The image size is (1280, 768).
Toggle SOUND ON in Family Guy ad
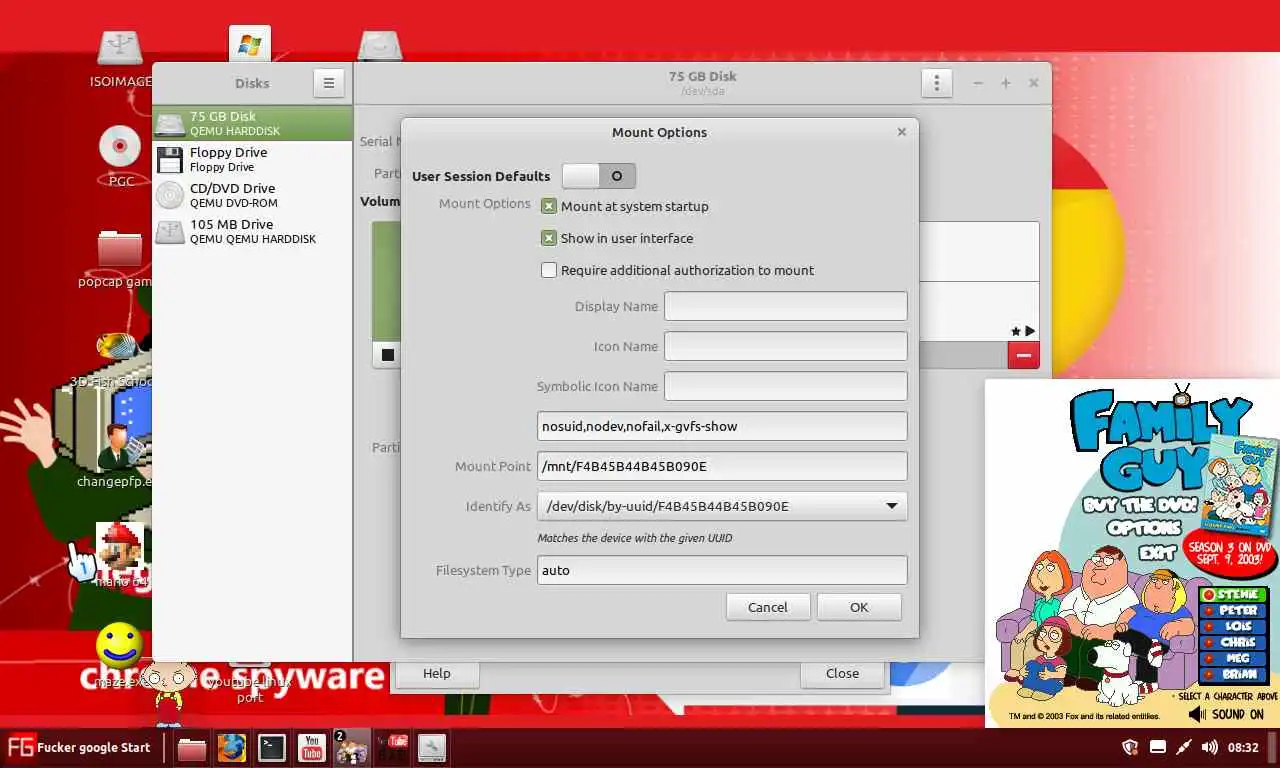click(1226, 714)
